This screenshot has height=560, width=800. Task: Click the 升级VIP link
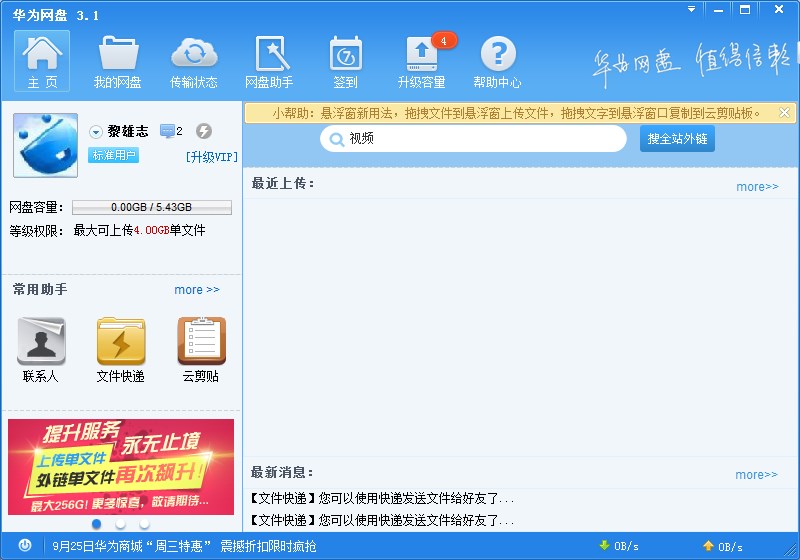[211, 157]
